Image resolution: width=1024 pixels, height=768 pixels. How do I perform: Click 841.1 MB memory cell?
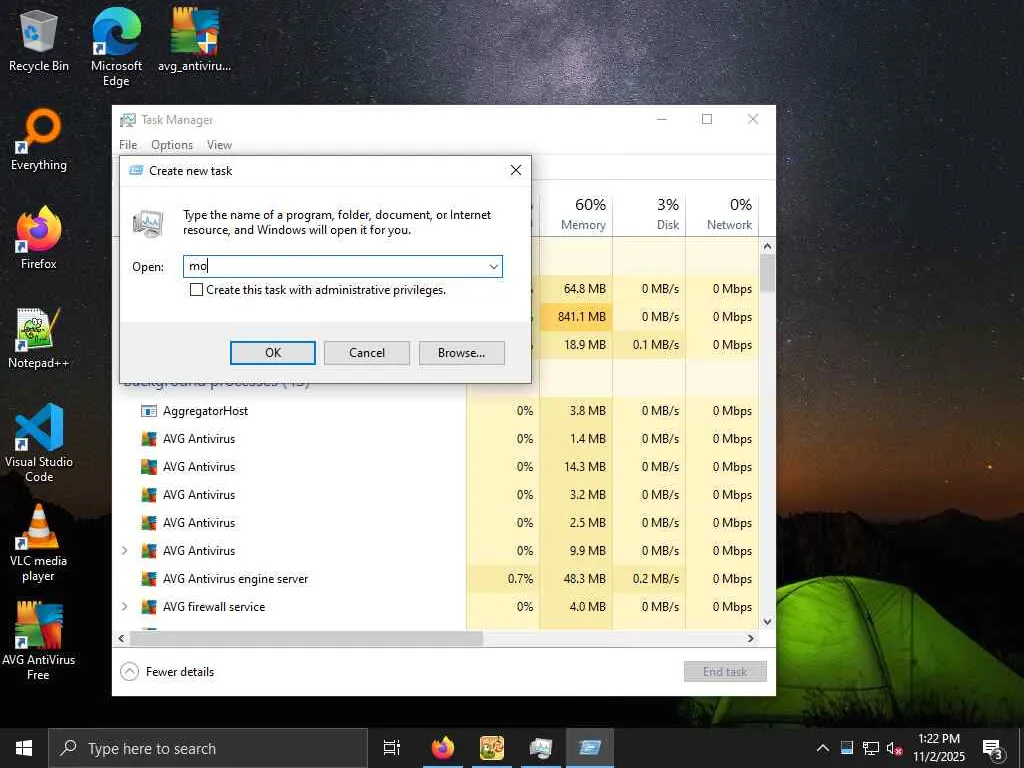click(x=577, y=317)
